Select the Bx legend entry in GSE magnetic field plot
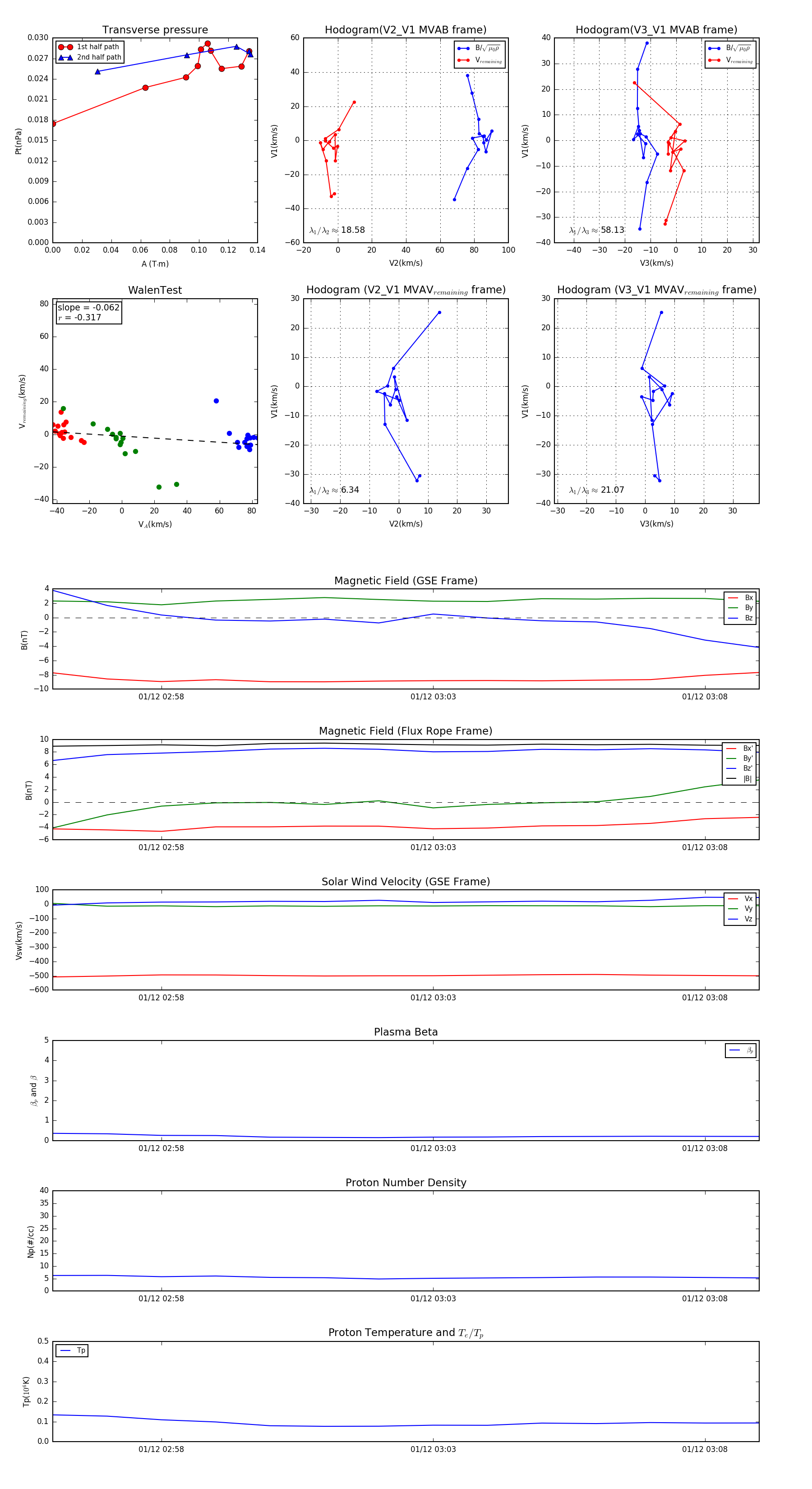 click(x=740, y=598)
